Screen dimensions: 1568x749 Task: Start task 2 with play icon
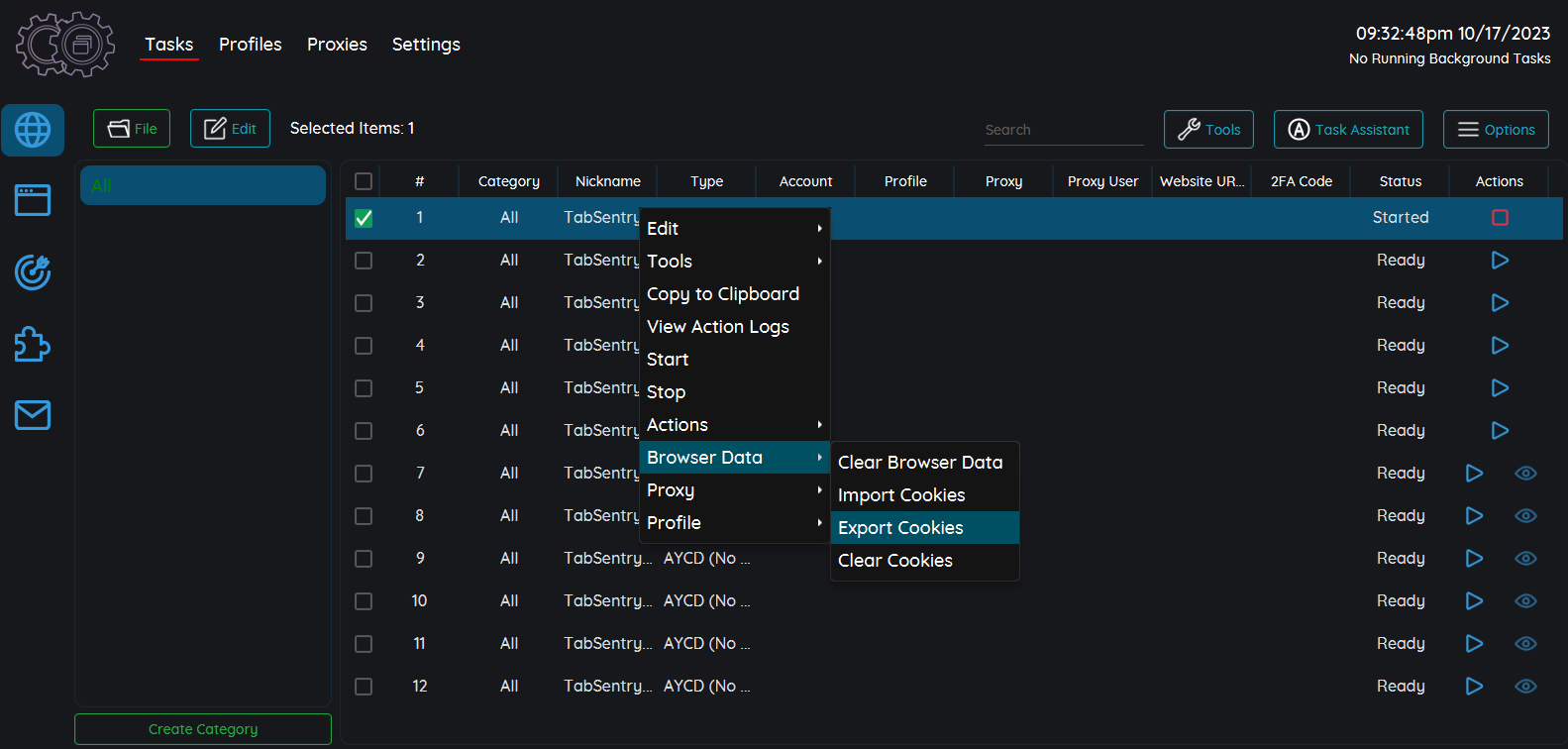point(1500,260)
